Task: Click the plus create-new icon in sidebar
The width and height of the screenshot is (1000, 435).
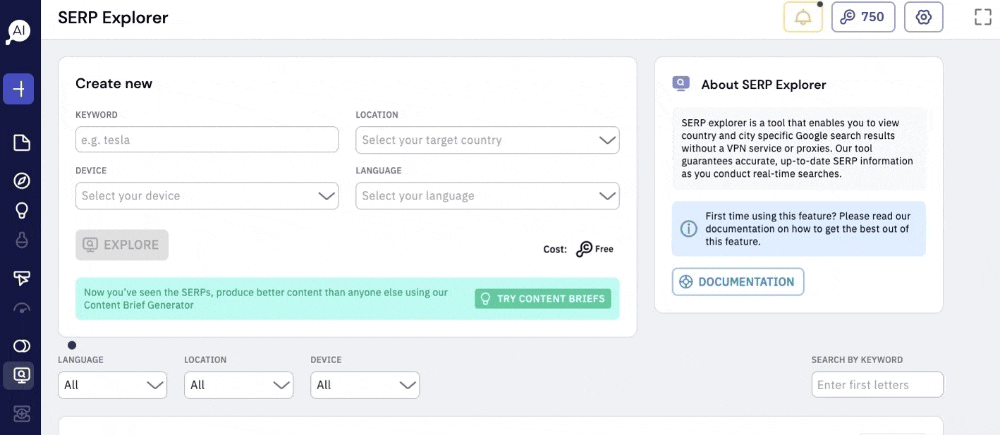Action: point(18,89)
